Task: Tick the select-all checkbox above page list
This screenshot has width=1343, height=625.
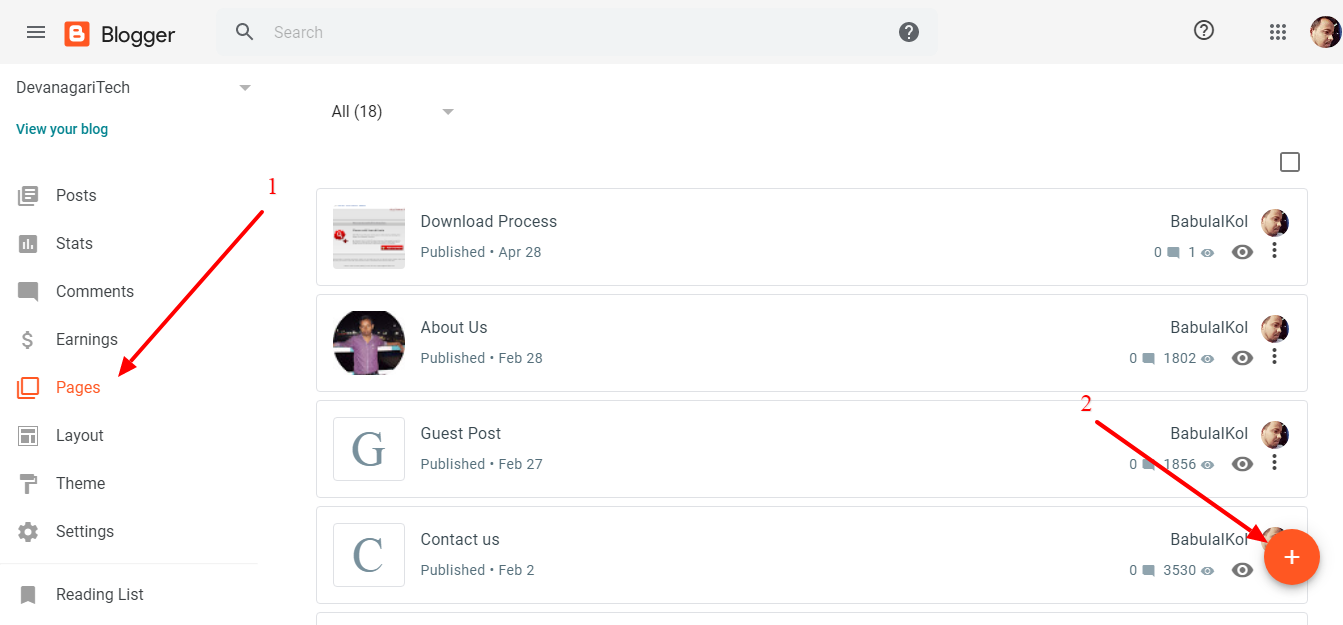Action: click(x=1290, y=162)
